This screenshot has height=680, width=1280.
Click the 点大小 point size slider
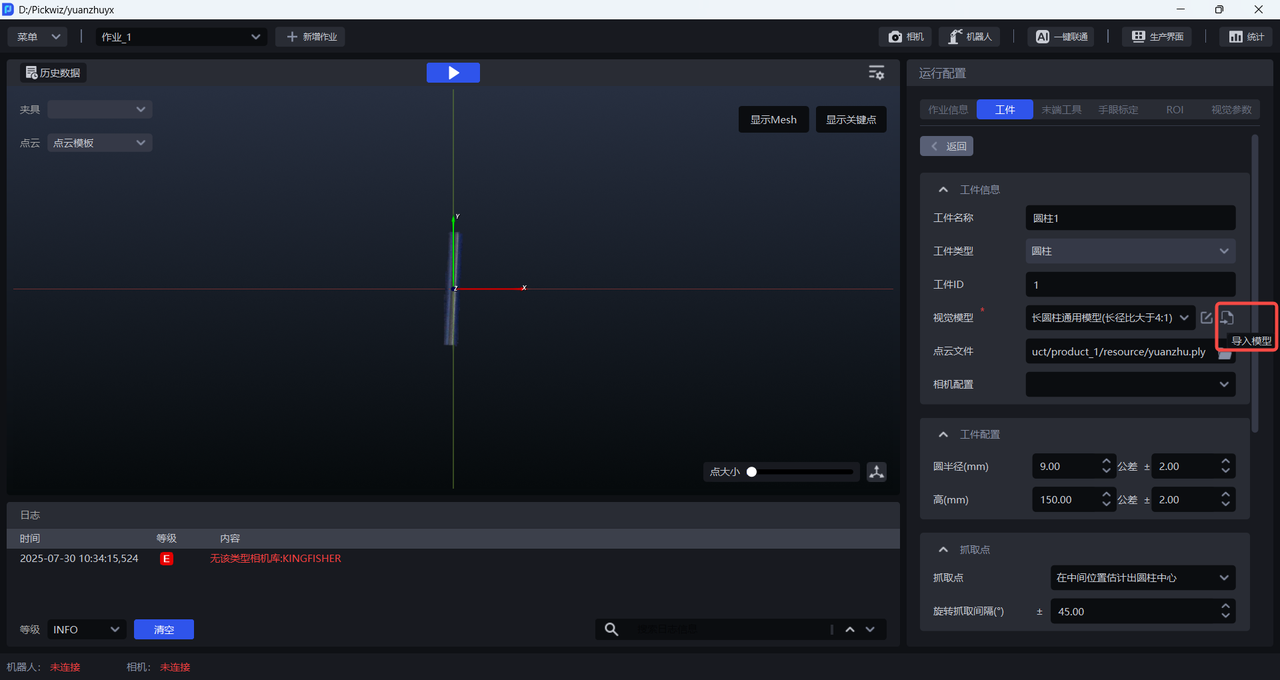801,472
